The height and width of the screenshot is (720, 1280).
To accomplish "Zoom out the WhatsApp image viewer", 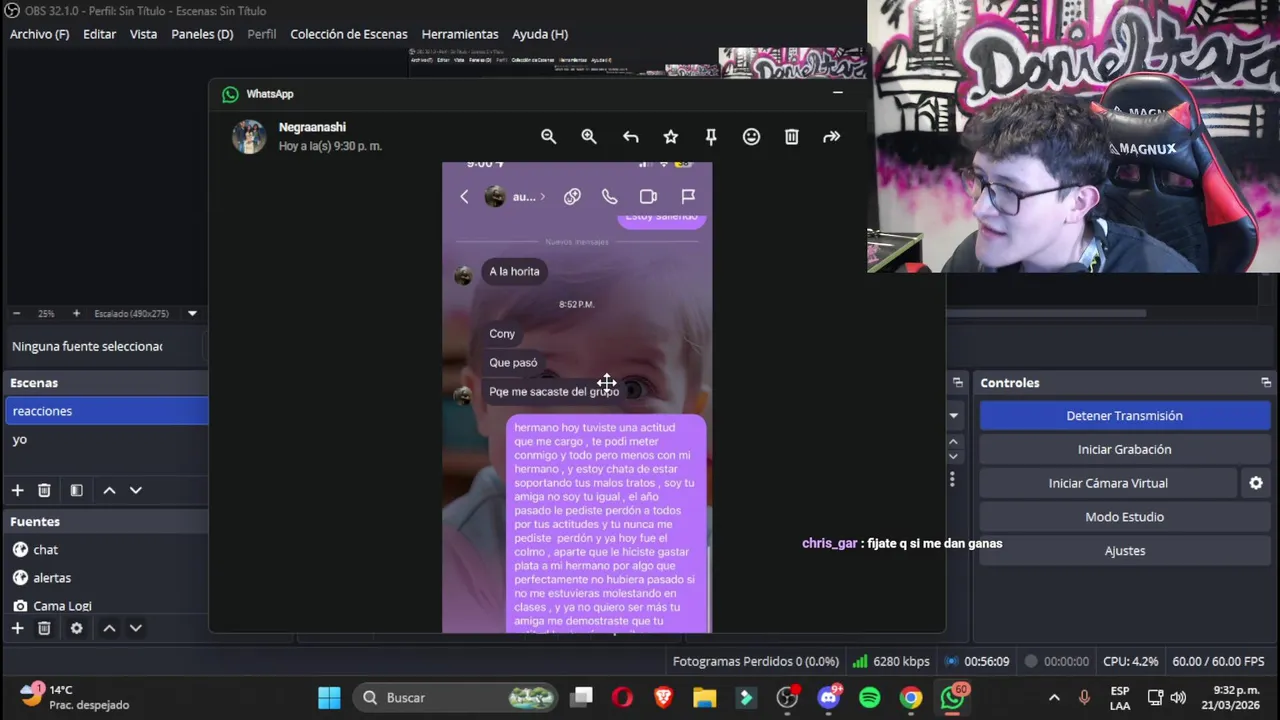I will pyautogui.click(x=548, y=137).
